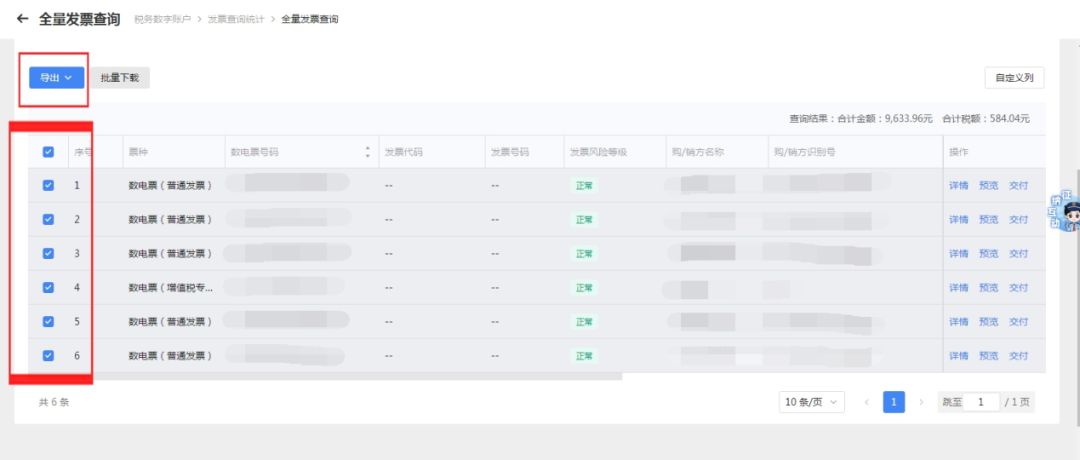
Task: Uncheck the checkbox for row 3
Action: click(x=48, y=253)
